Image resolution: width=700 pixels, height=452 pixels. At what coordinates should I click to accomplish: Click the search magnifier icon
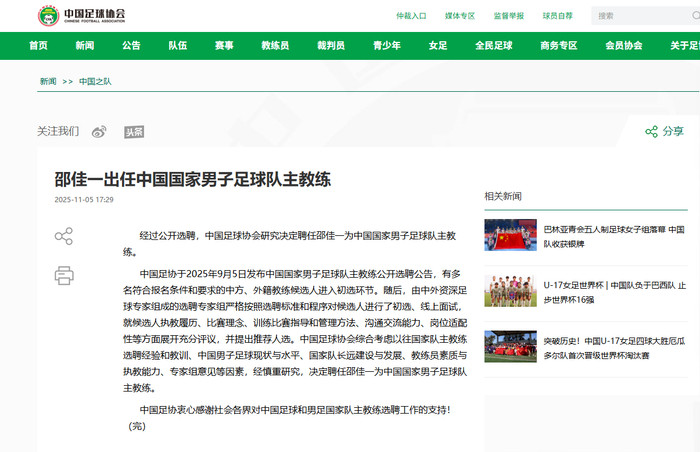(696, 16)
